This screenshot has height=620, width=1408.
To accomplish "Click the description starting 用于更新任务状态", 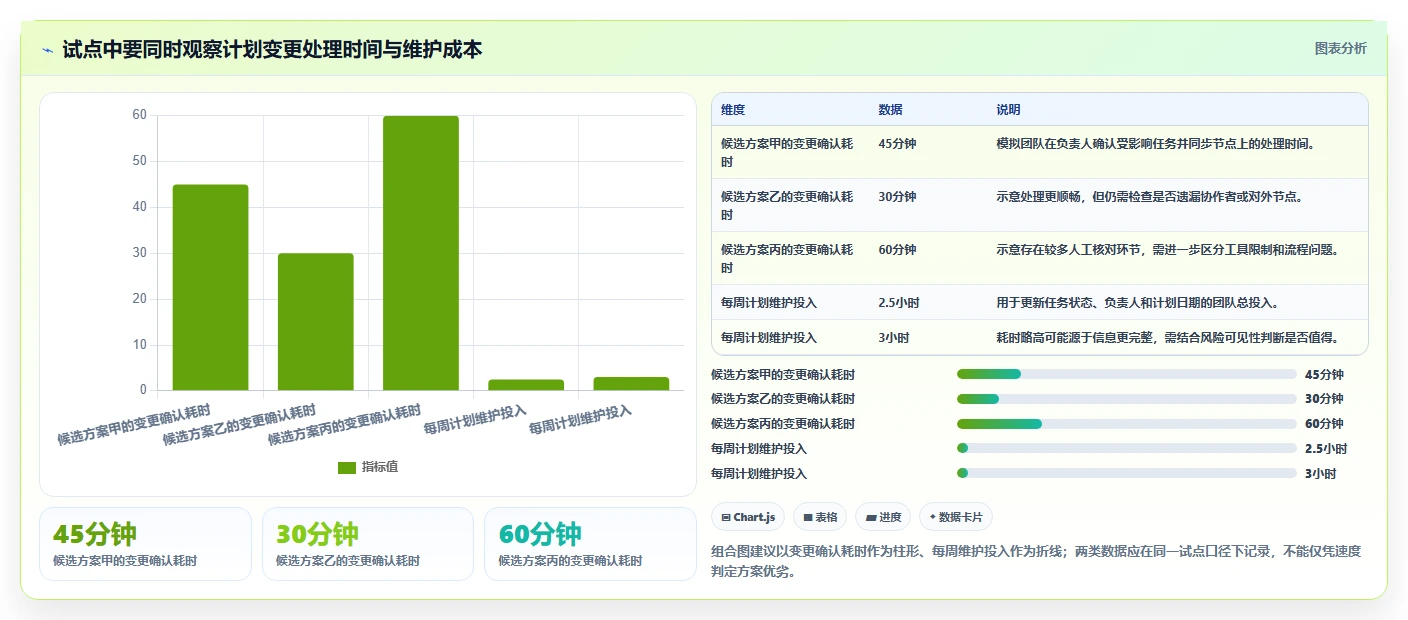I will (x=1138, y=303).
